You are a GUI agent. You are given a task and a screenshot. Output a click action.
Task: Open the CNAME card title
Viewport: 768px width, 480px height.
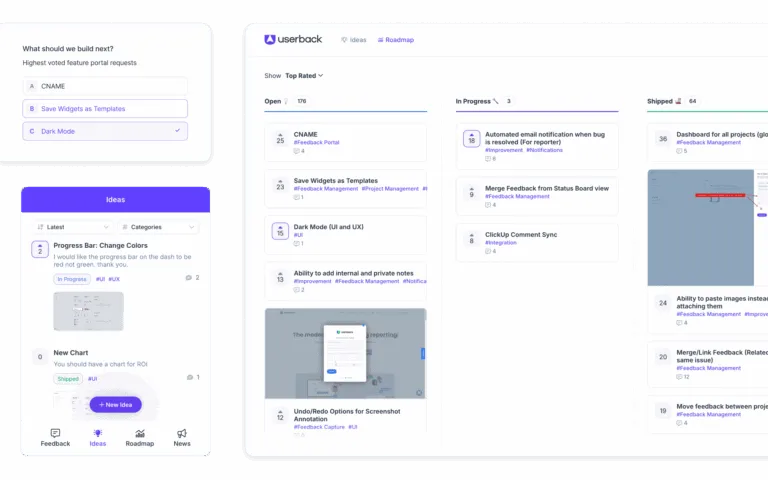click(306, 134)
